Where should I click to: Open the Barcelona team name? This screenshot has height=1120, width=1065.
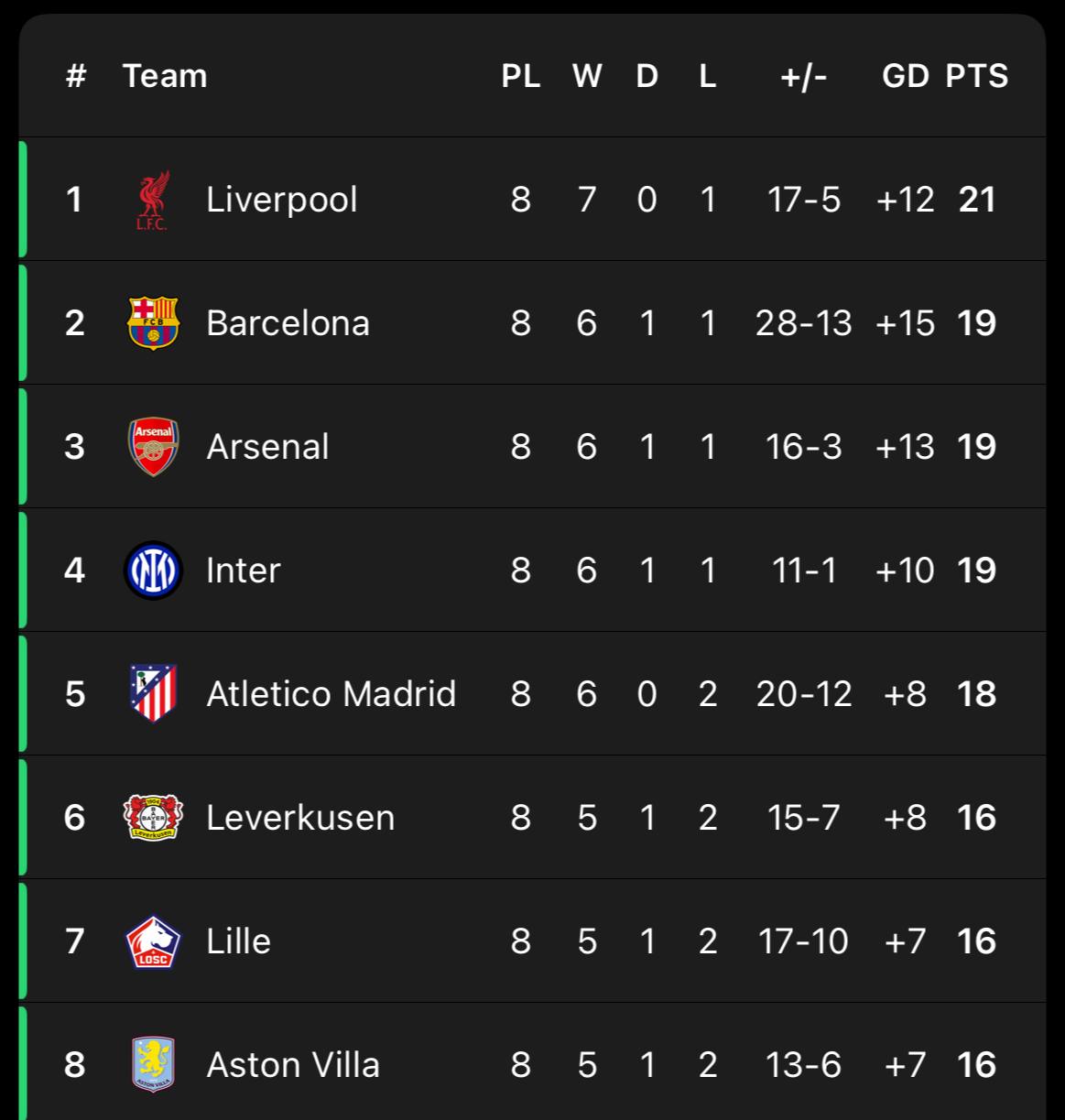tap(288, 323)
